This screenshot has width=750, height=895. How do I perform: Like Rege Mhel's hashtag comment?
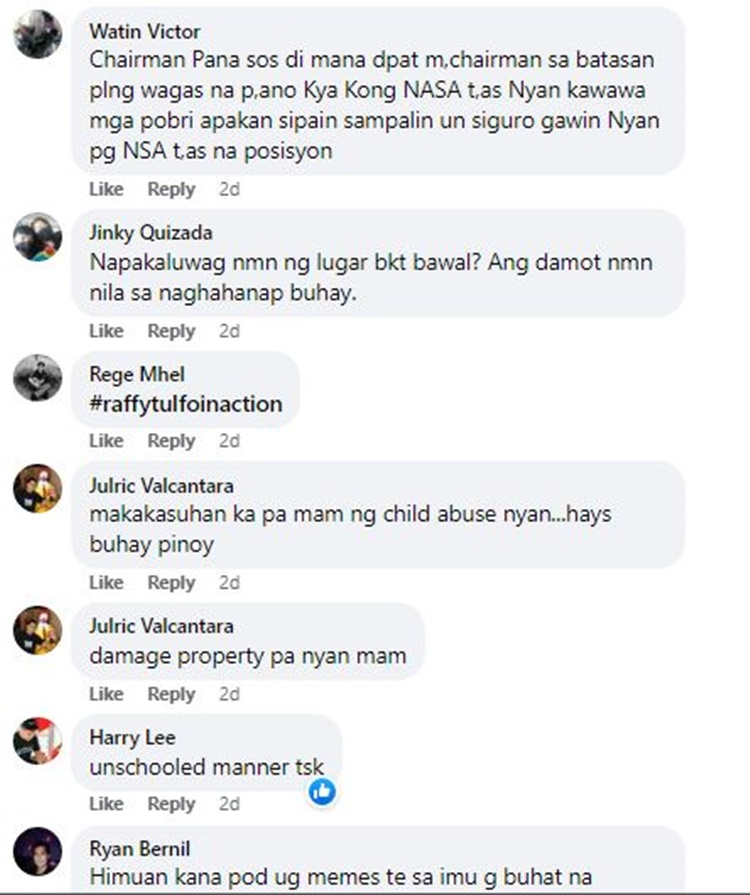pos(106,441)
